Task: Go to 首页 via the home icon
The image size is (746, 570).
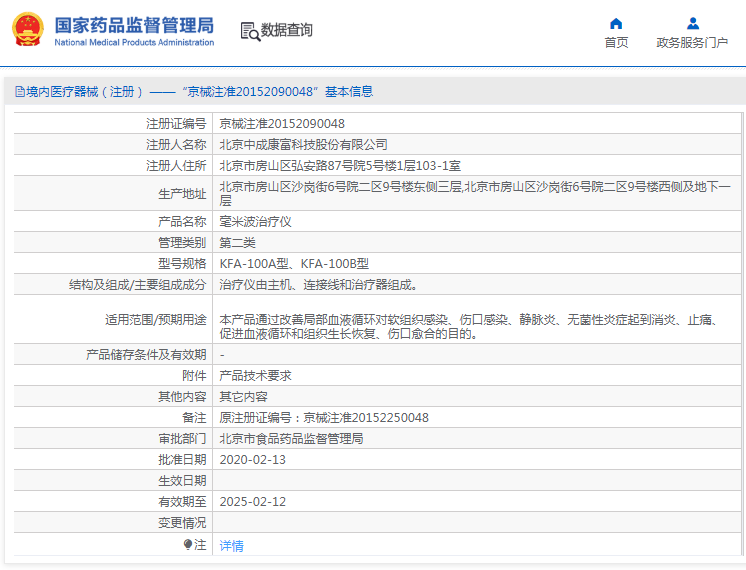Action: (x=616, y=23)
